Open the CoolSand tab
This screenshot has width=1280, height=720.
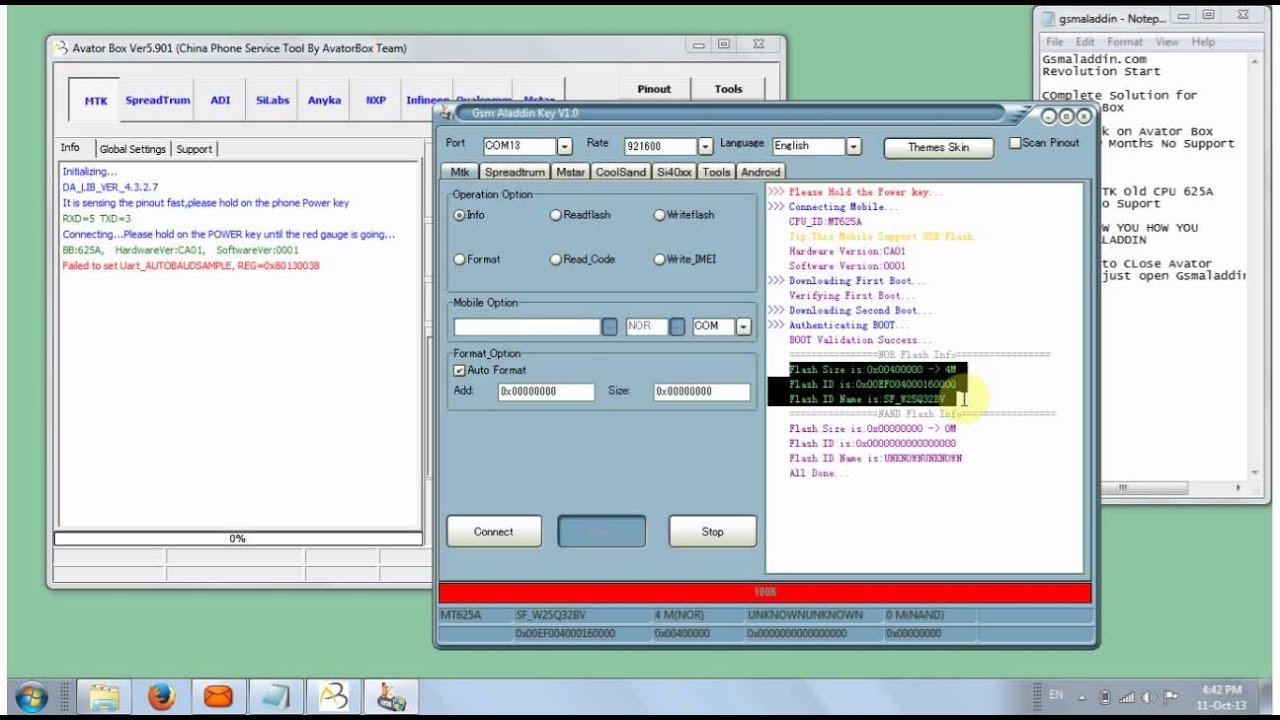coord(621,172)
